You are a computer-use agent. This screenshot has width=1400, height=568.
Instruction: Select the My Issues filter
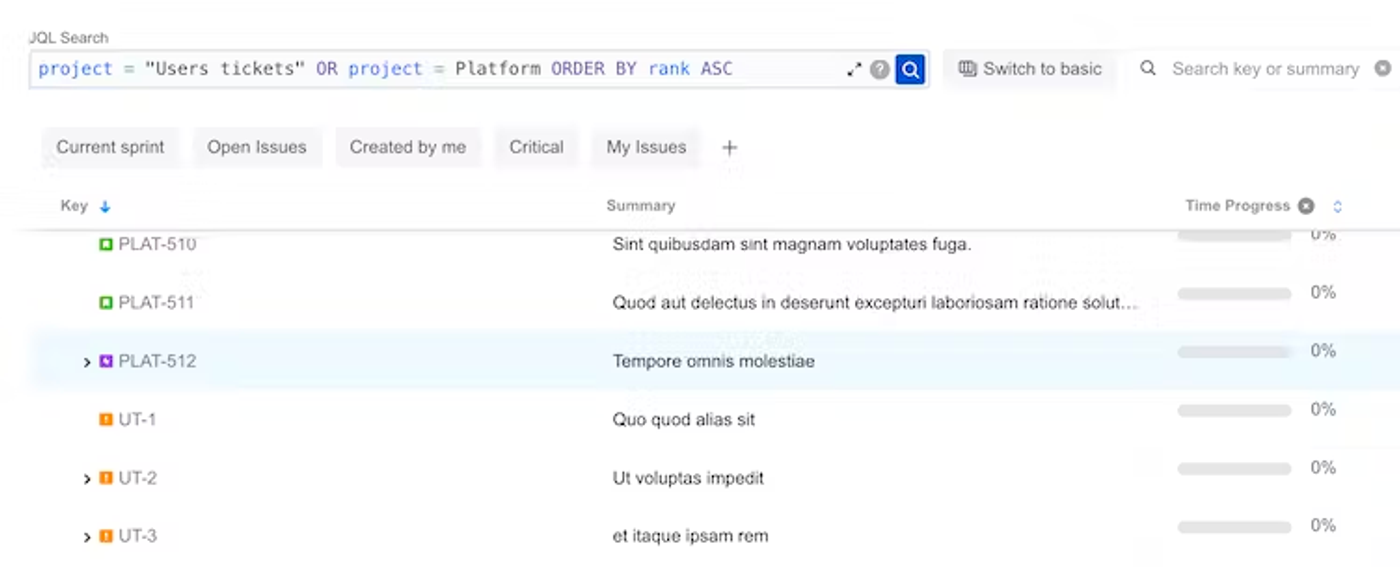click(646, 147)
